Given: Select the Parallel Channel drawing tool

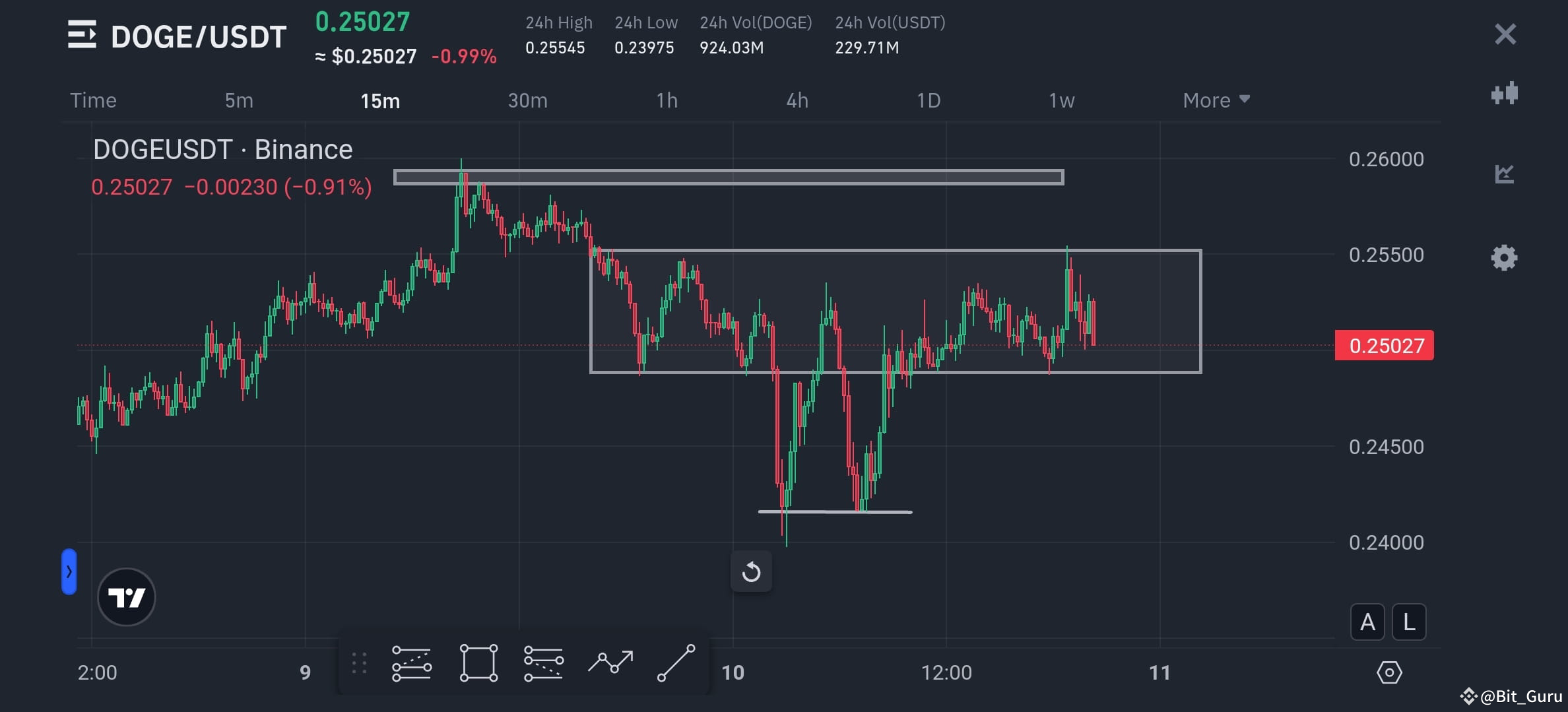Looking at the screenshot, I should [x=410, y=663].
